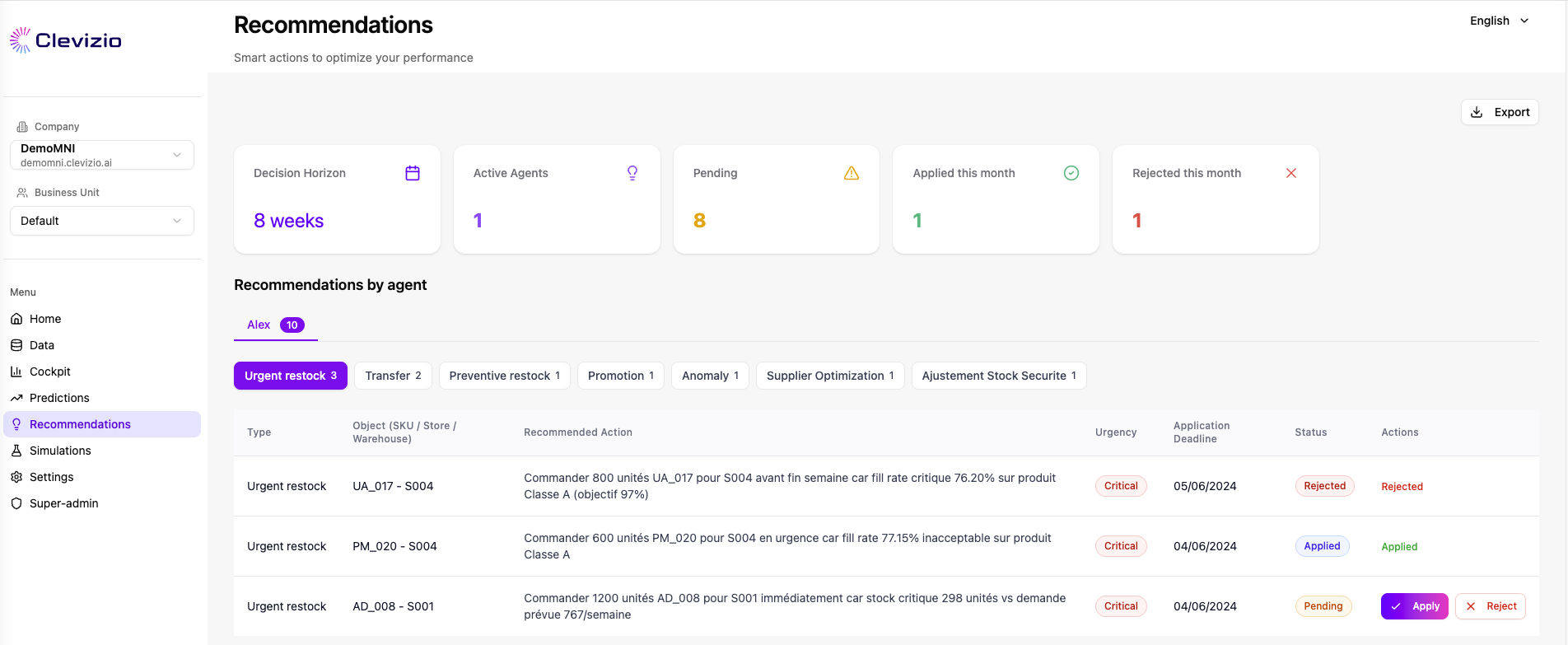Image resolution: width=1568 pixels, height=645 pixels.
Task: Click the Critical badge in UA_017 row
Action: (1121, 486)
